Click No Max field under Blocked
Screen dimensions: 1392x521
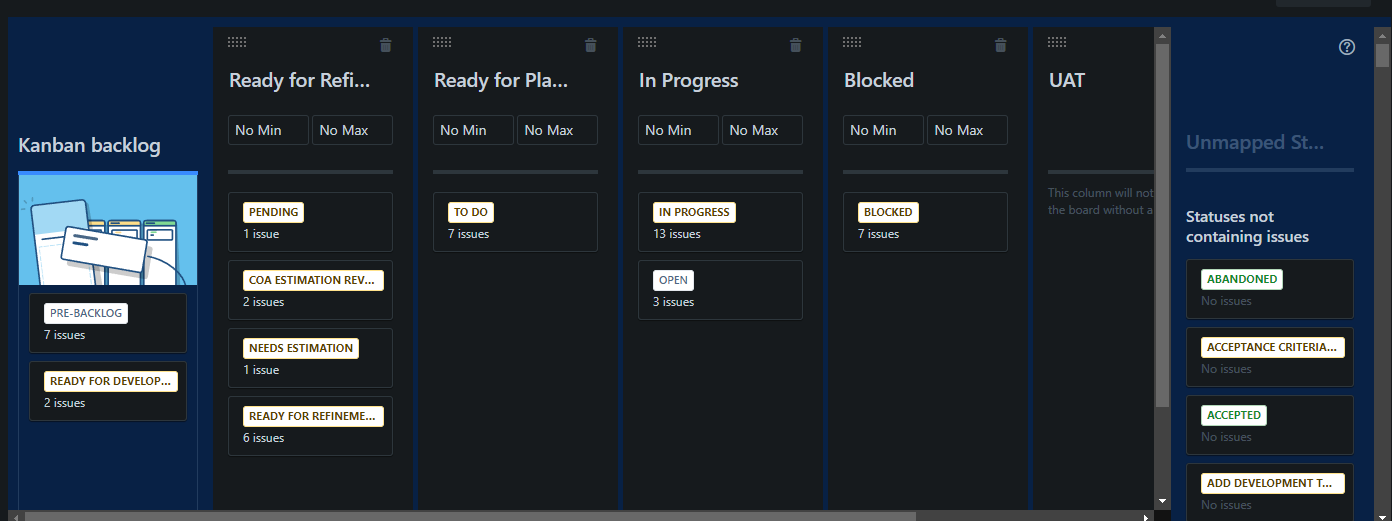967,130
